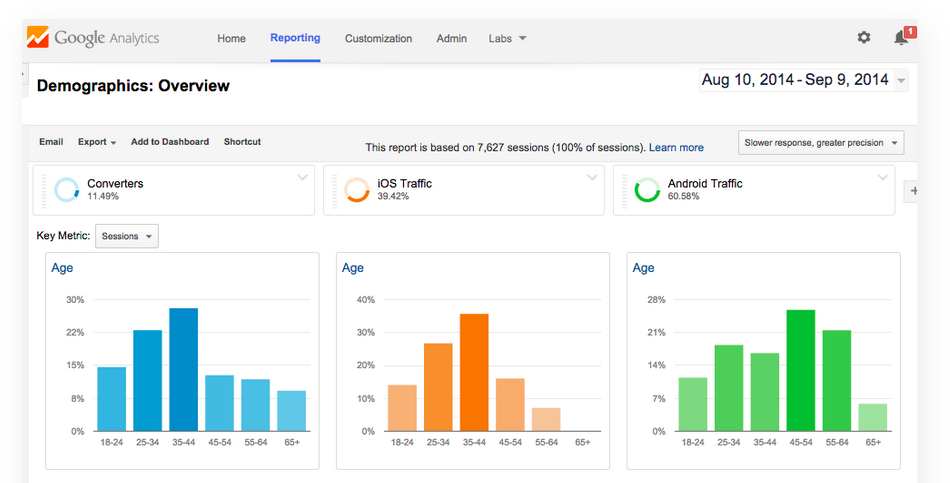The height and width of the screenshot is (483, 950).
Task: Open the Labs menu
Action: tap(507, 39)
